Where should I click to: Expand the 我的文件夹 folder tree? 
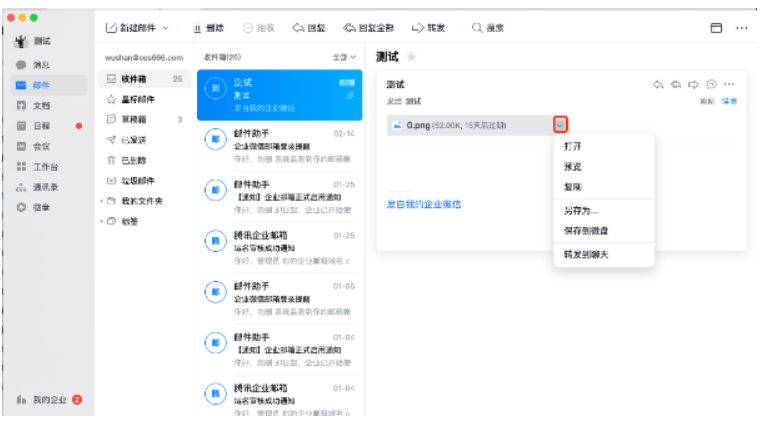101,201
